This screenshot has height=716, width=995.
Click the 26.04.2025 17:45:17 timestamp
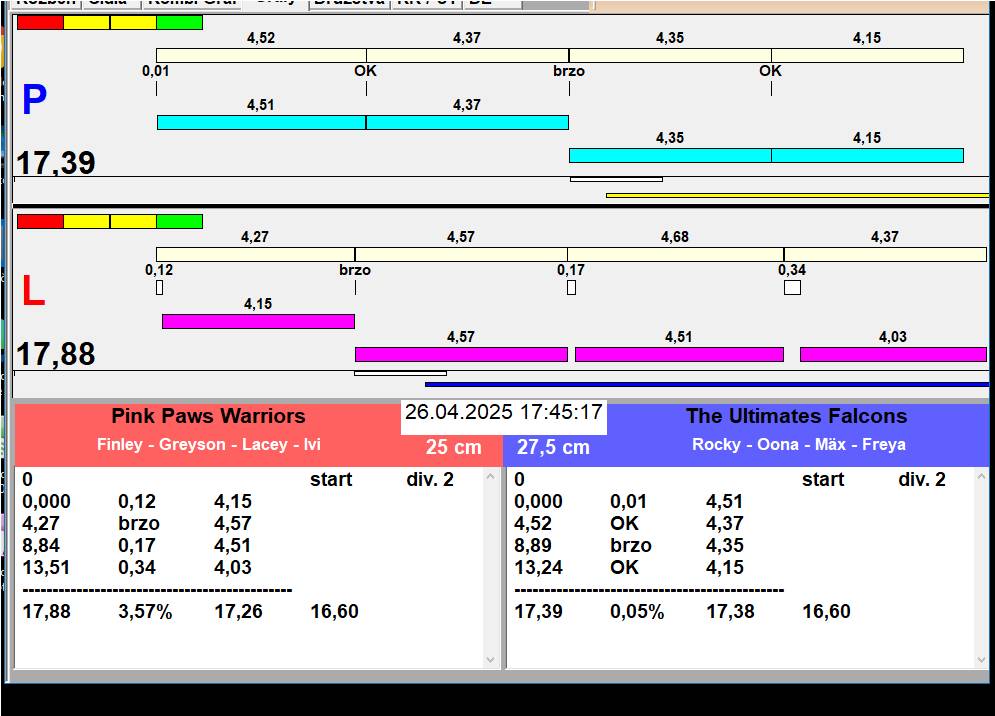[503, 412]
